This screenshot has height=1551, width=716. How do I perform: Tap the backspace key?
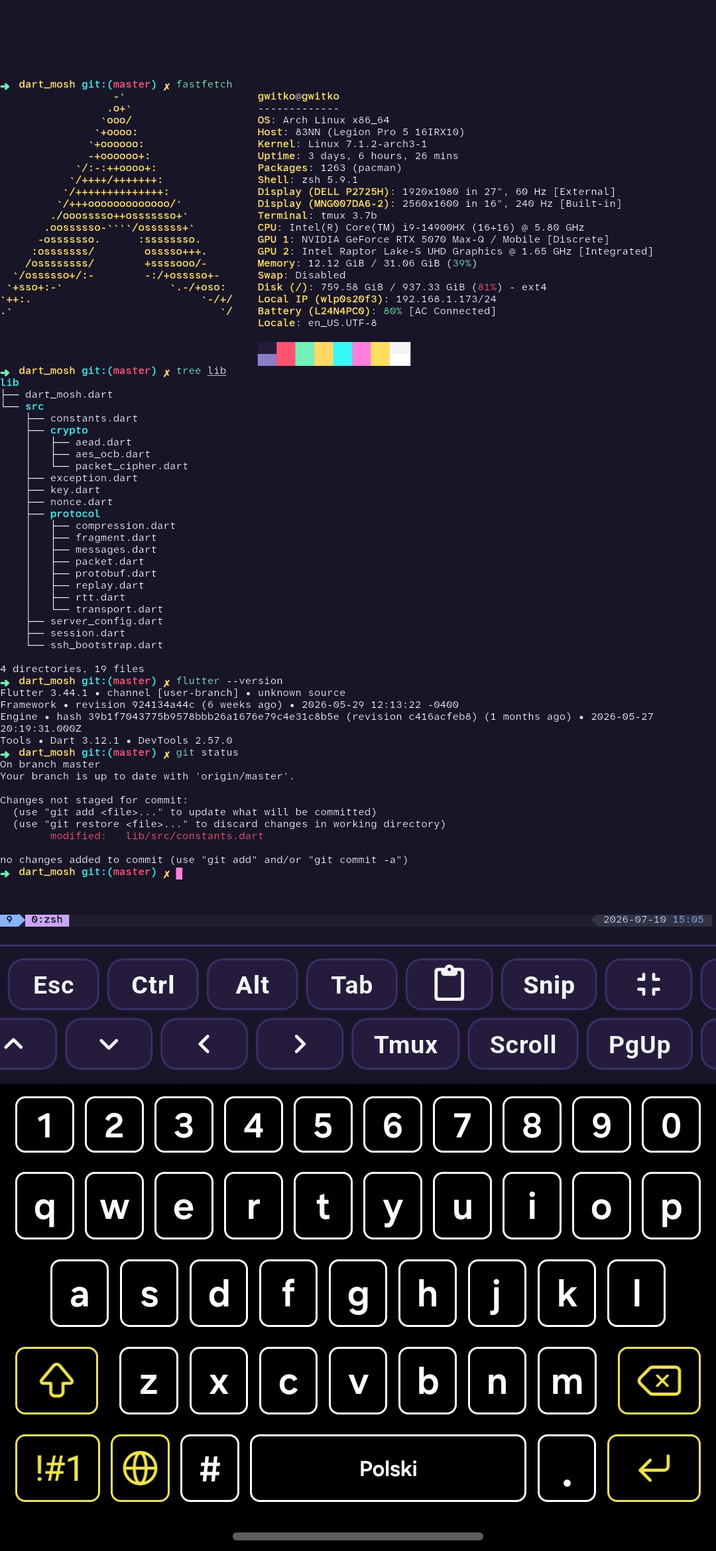pos(659,1381)
